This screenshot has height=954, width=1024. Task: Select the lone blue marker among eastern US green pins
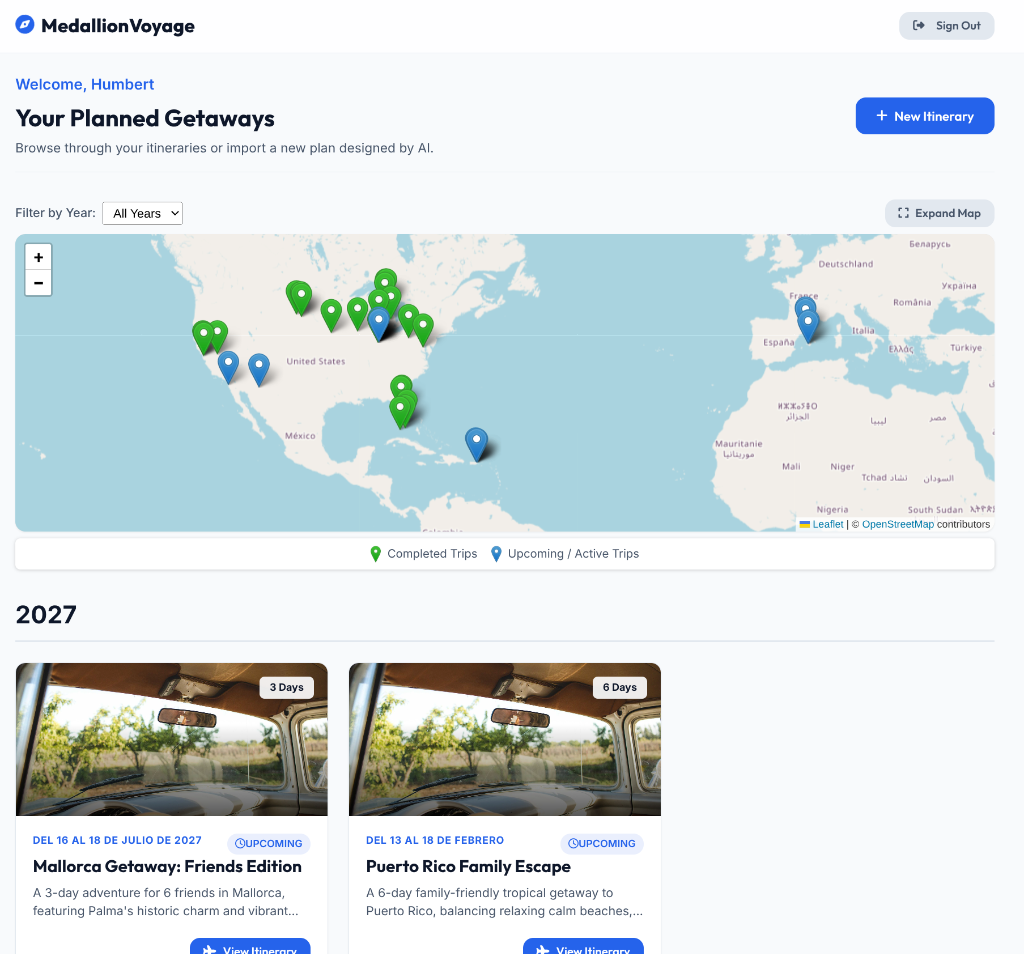[x=379, y=325]
